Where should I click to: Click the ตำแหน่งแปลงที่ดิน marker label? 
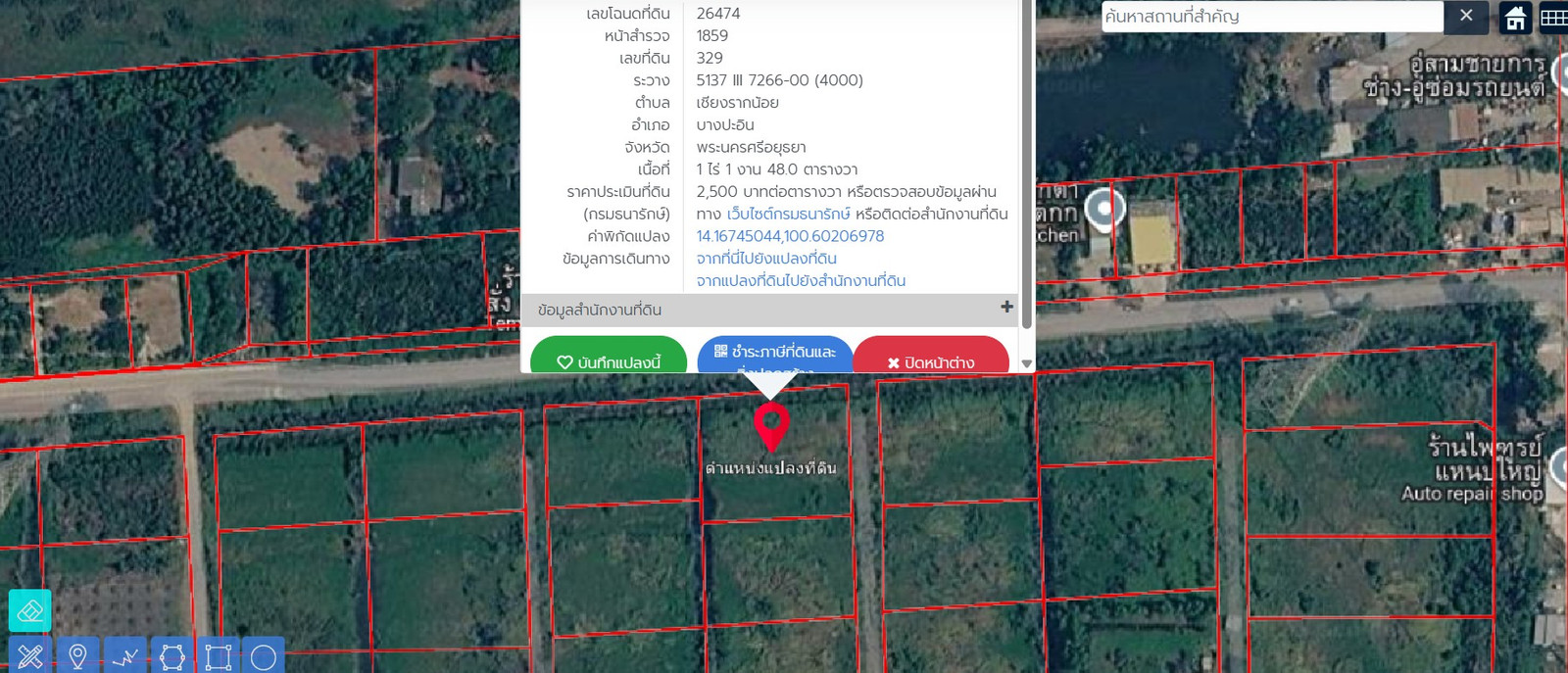(771, 468)
